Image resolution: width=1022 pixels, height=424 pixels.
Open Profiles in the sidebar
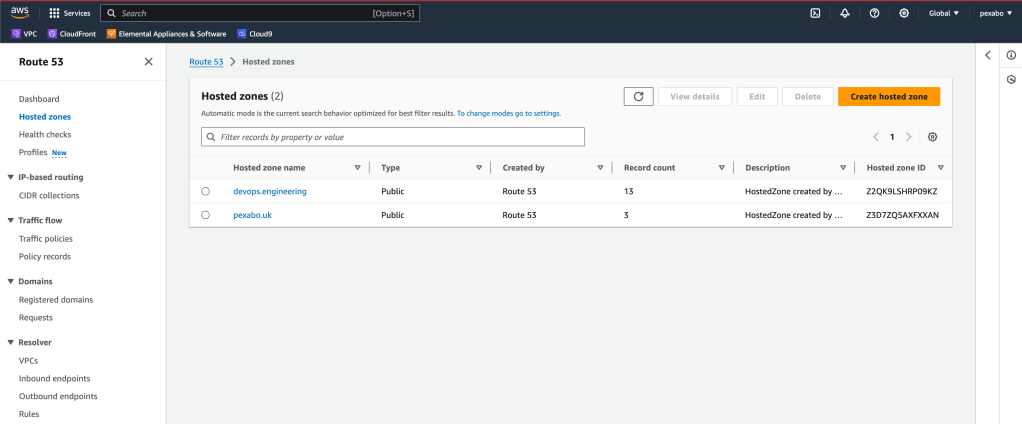tap(33, 152)
